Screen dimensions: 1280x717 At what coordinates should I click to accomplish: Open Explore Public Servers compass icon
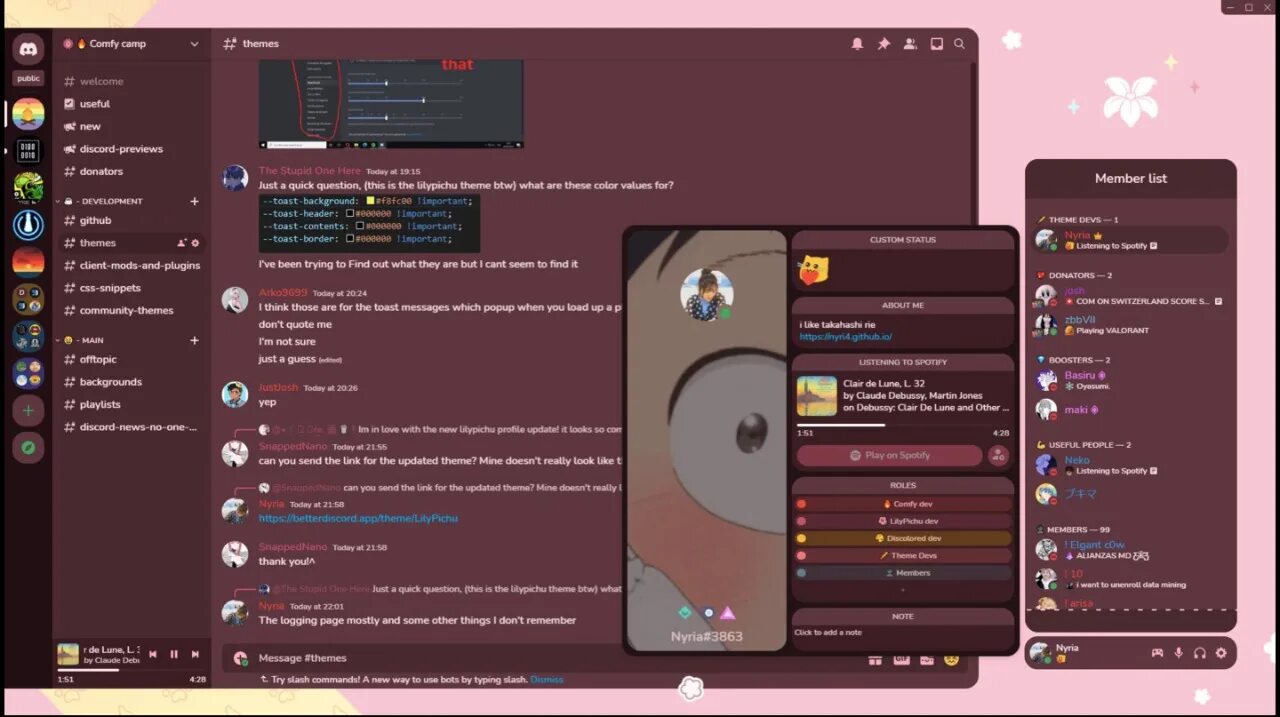click(x=28, y=447)
